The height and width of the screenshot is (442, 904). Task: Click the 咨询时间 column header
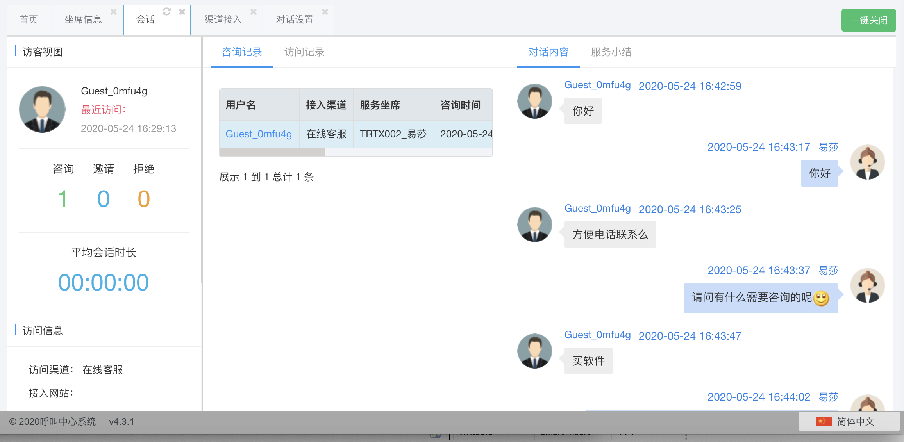pos(463,105)
